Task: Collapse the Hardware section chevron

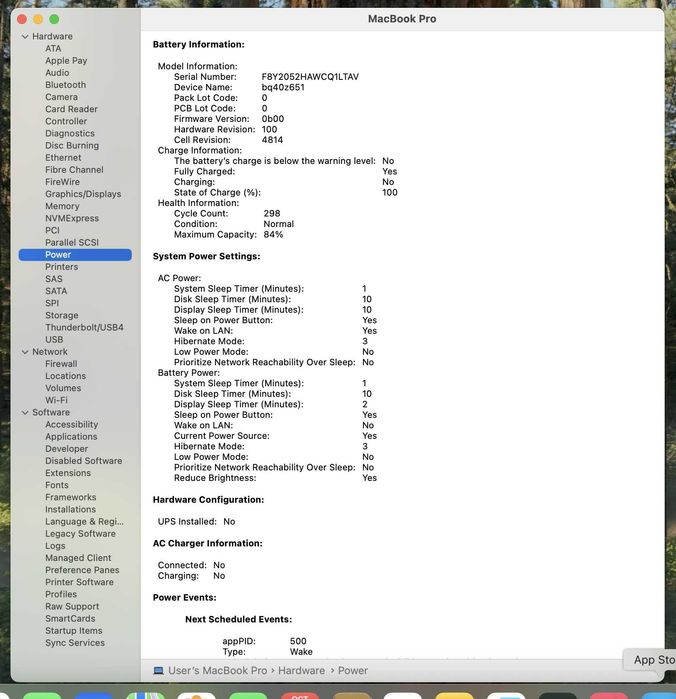Action: pyautogui.click(x=25, y=37)
